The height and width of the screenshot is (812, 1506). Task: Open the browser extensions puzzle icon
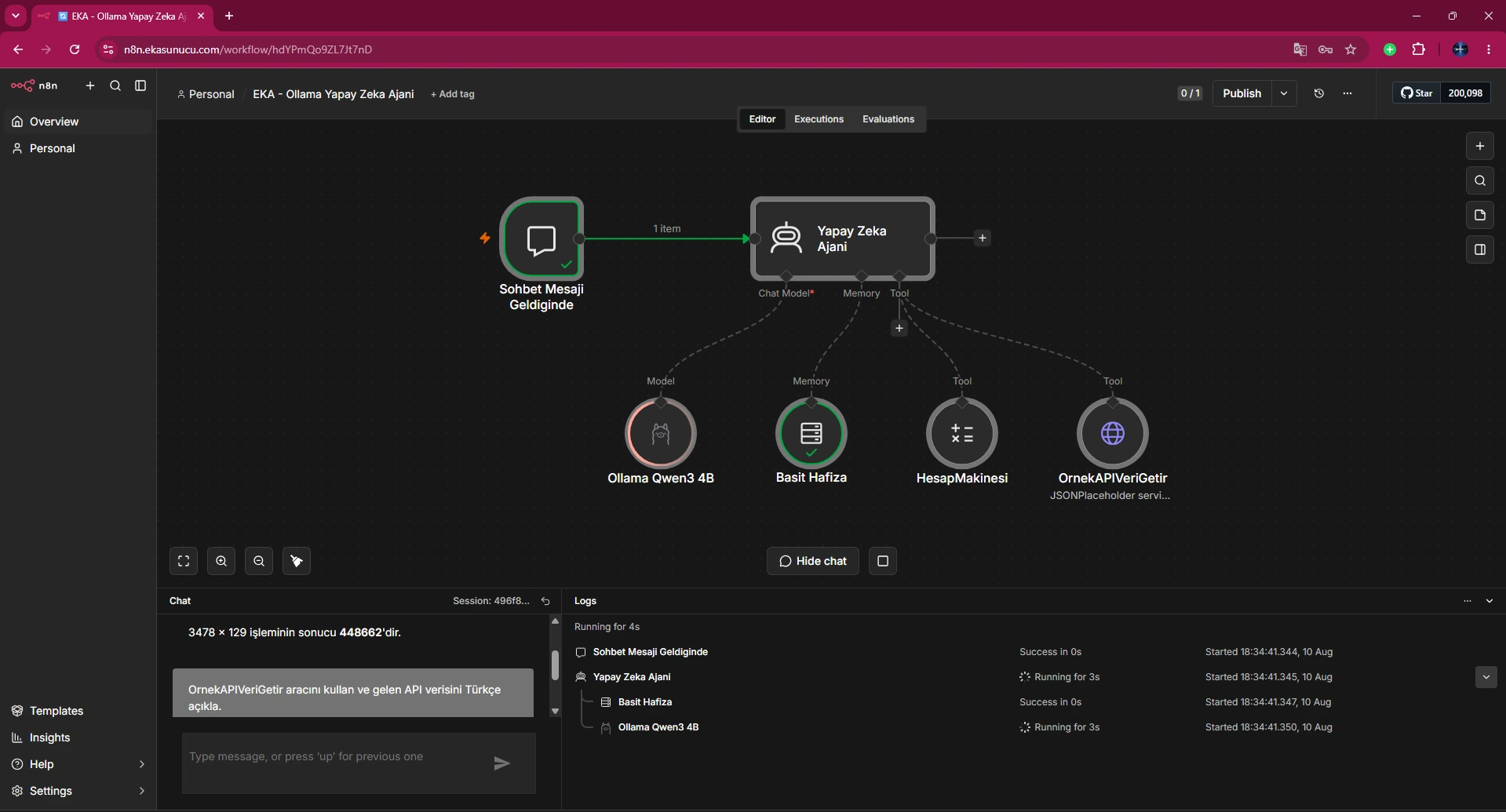1418,49
